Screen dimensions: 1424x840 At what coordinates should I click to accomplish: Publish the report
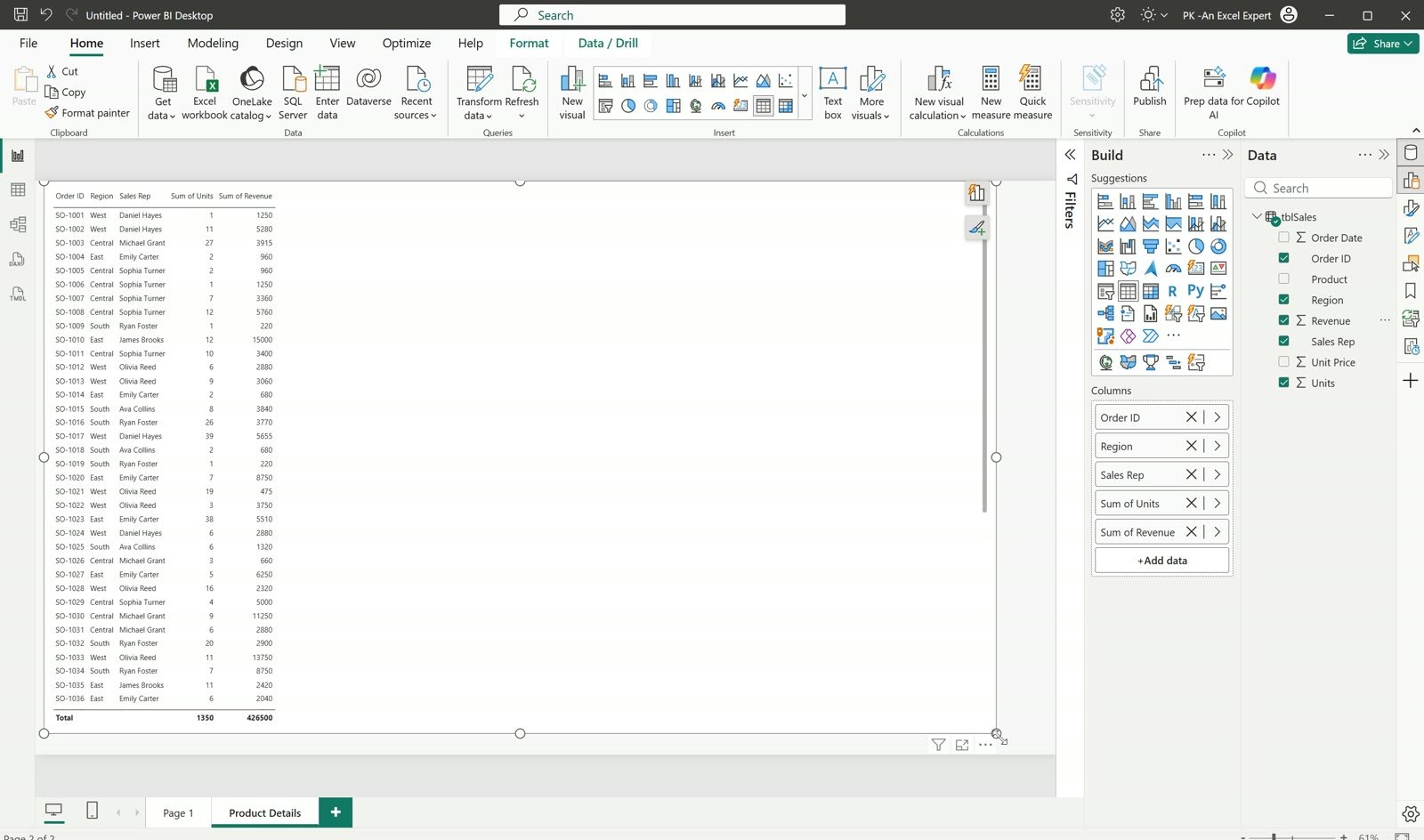(1150, 86)
